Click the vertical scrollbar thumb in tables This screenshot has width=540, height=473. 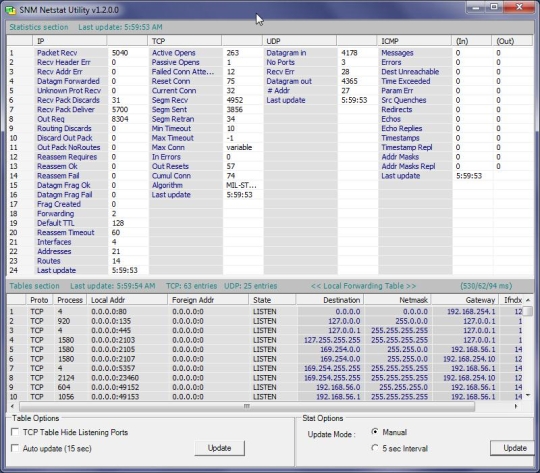pos(528,311)
